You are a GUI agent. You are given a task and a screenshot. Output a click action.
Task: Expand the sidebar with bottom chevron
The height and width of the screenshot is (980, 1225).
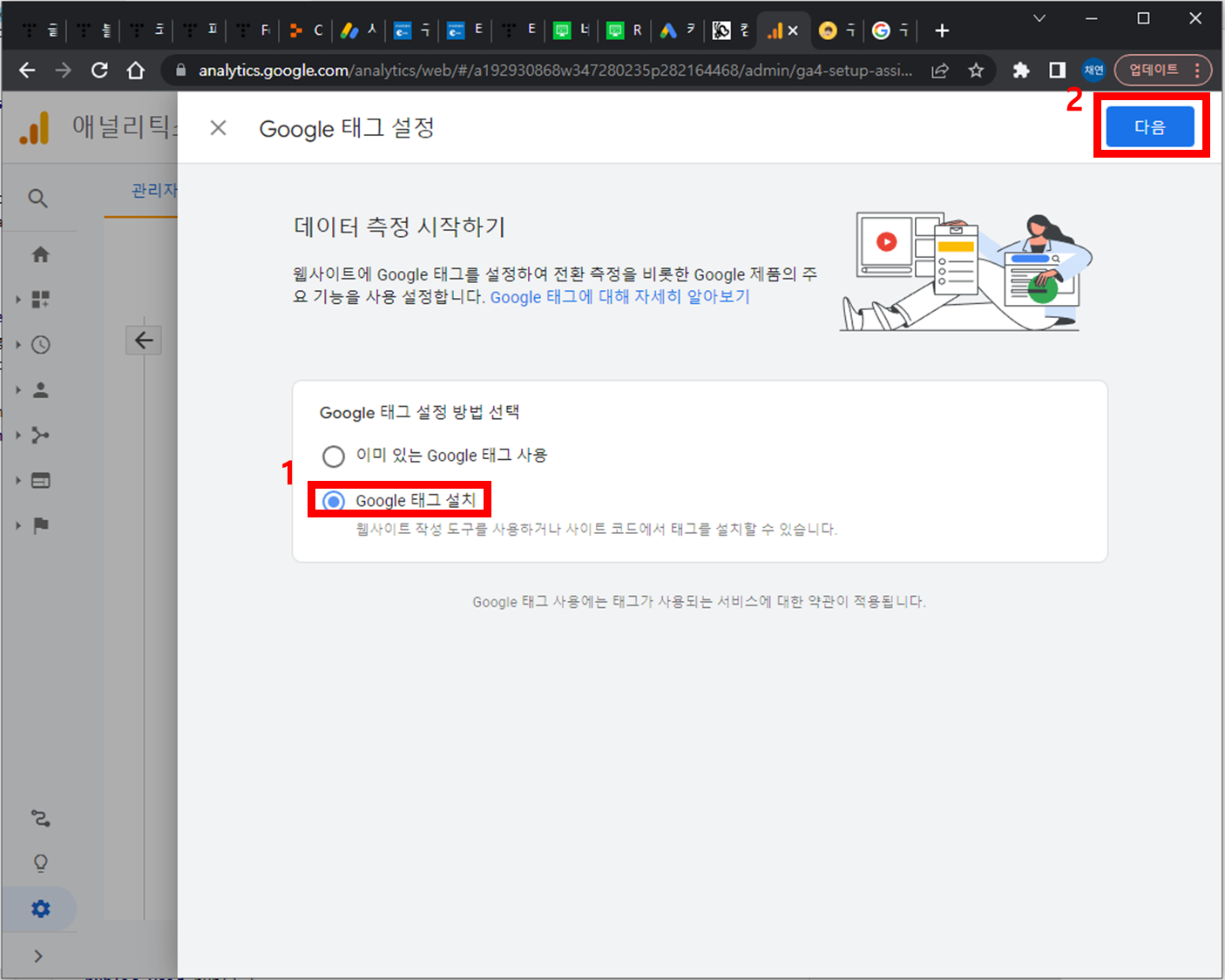point(38,956)
